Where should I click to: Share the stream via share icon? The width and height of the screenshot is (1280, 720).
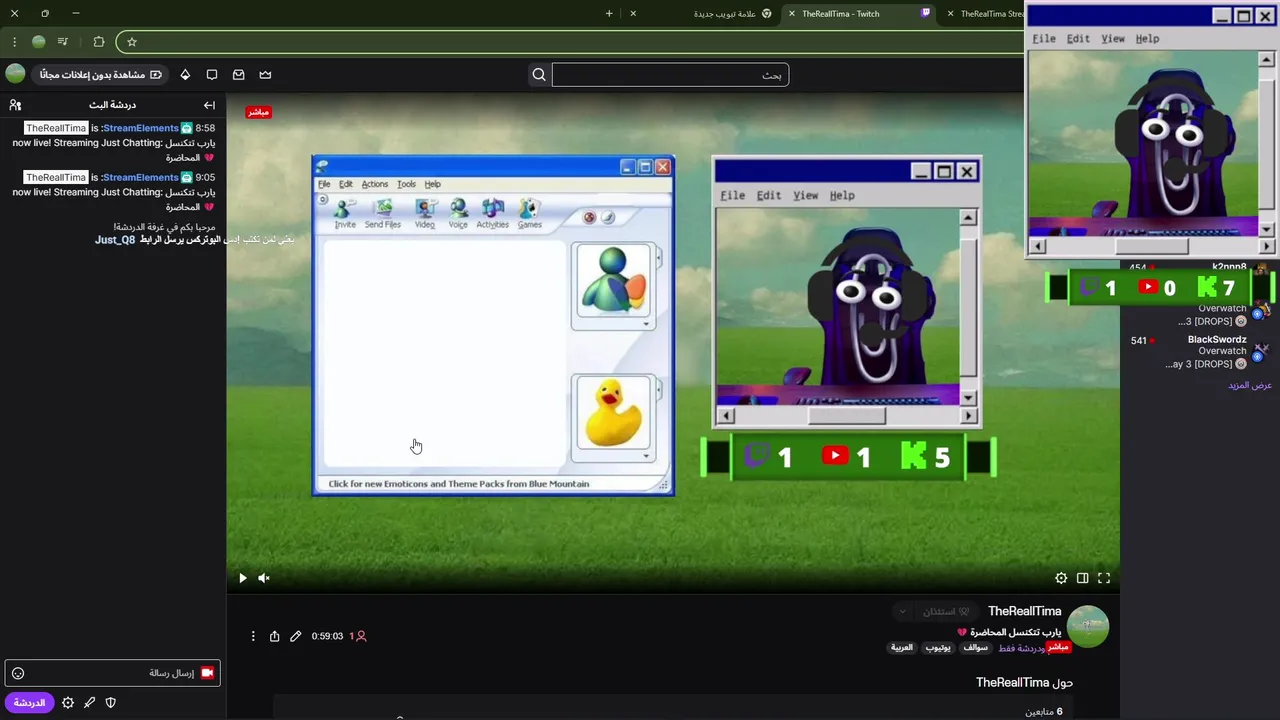pyautogui.click(x=274, y=636)
